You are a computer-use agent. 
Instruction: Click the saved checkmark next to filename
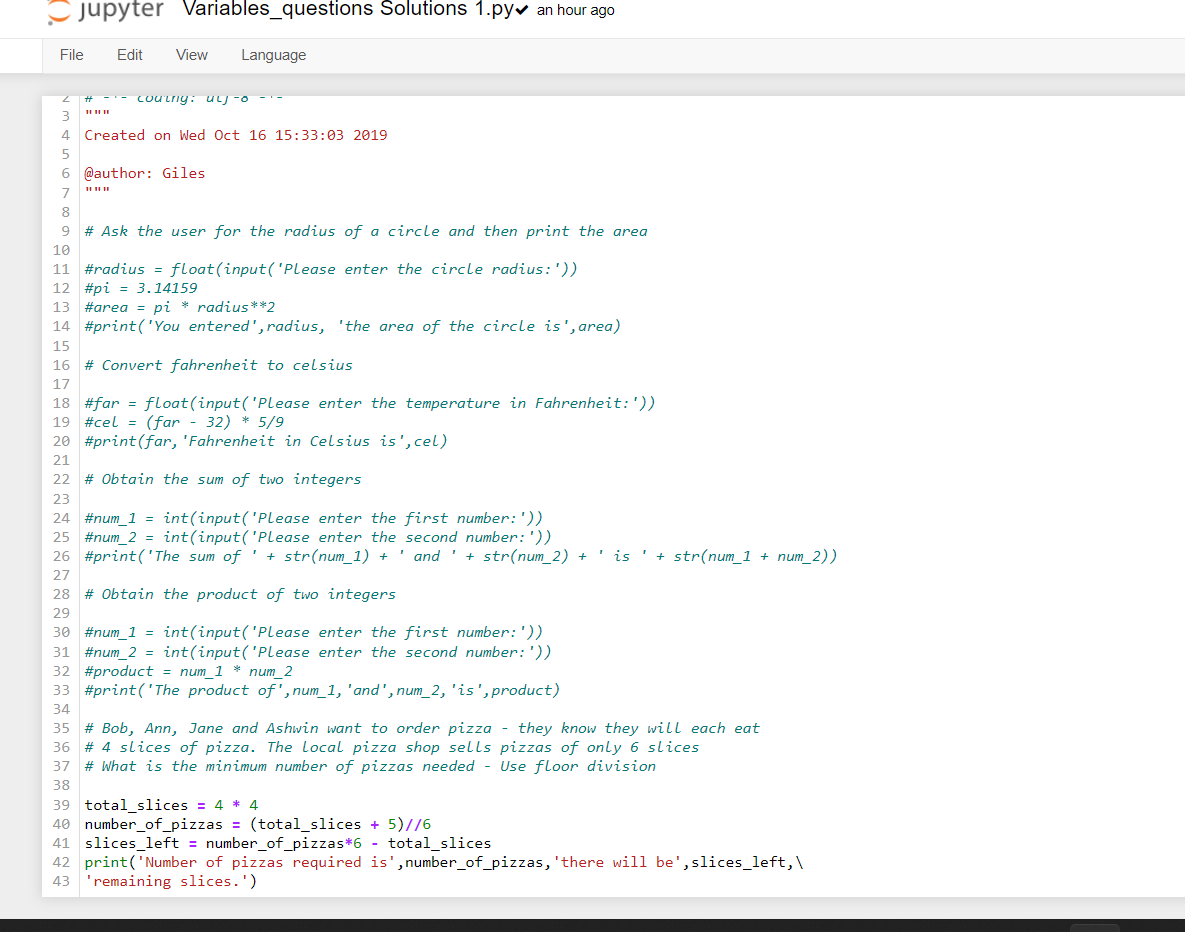coord(522,10)
